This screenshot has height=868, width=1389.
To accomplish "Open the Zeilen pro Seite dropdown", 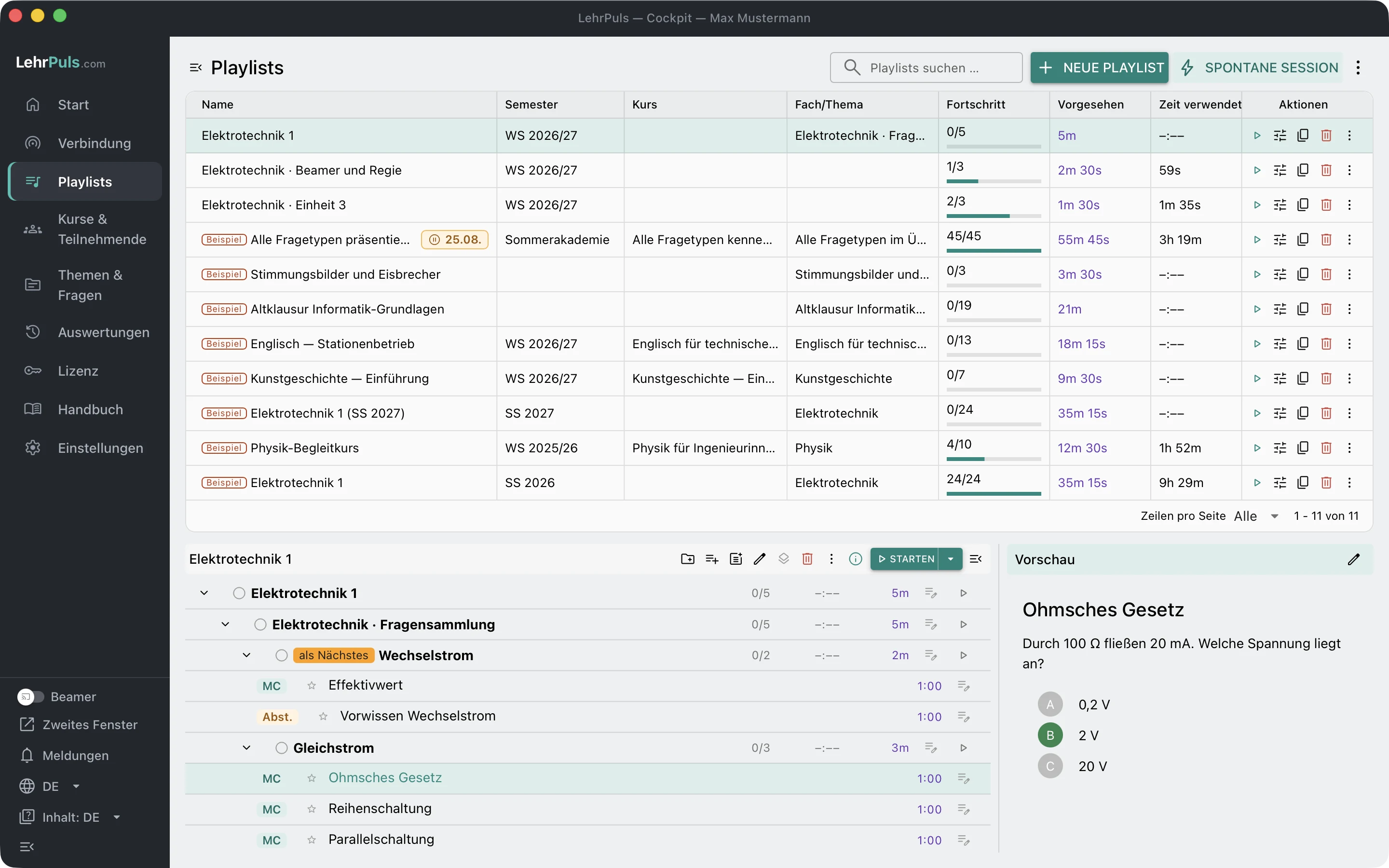I will click(x=1256, y=516).
